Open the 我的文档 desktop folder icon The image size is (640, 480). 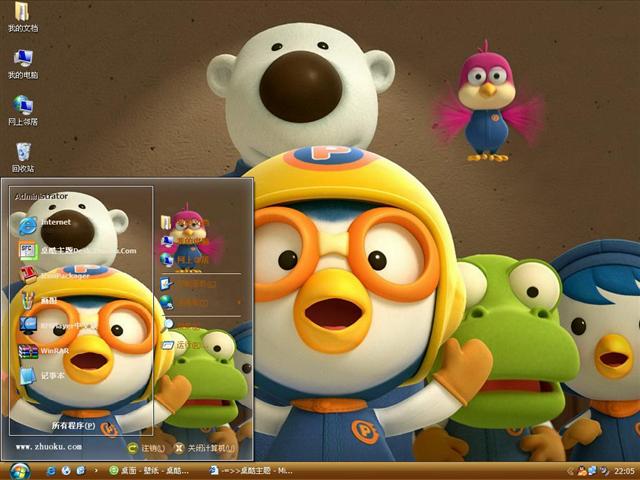click(23, 16)
